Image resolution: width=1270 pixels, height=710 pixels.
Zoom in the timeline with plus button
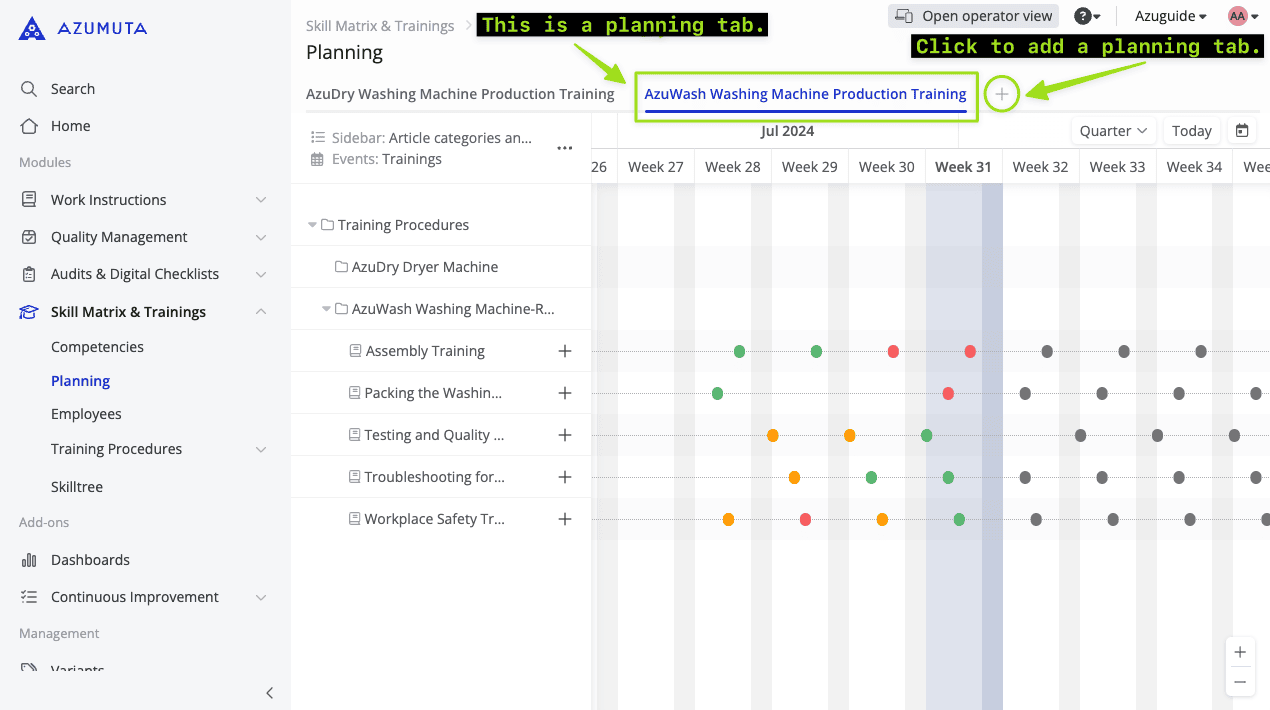tap(1240, 652)
